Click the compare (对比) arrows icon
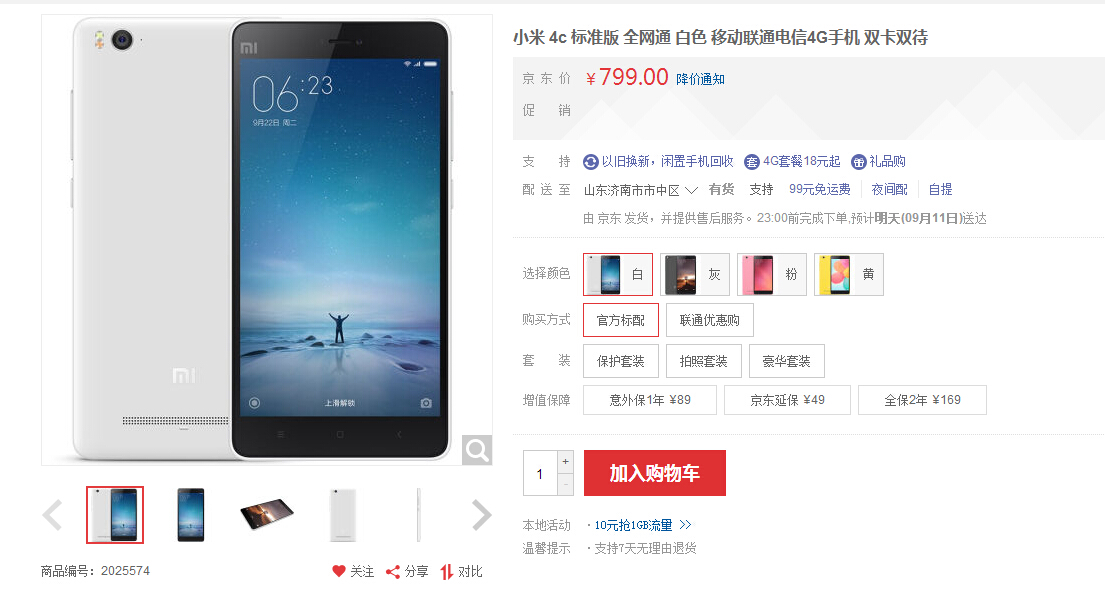1105x591 pixels. pos(447,572)
